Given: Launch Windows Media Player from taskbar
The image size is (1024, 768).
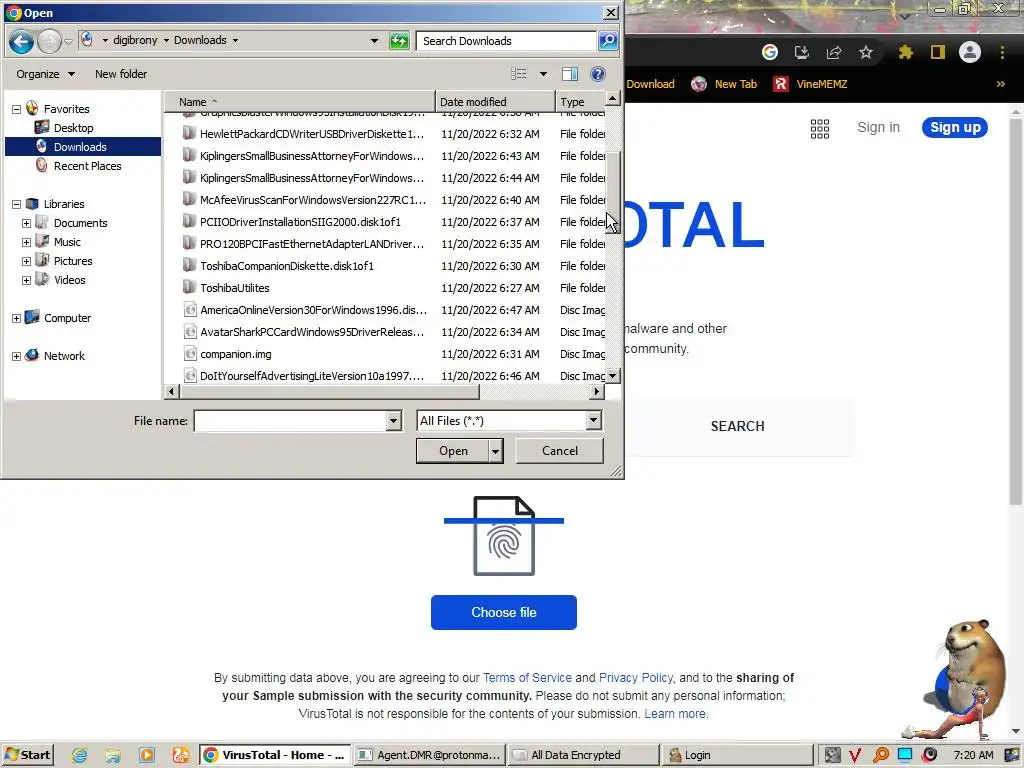Looking at the screenshot, I should 147,755.
